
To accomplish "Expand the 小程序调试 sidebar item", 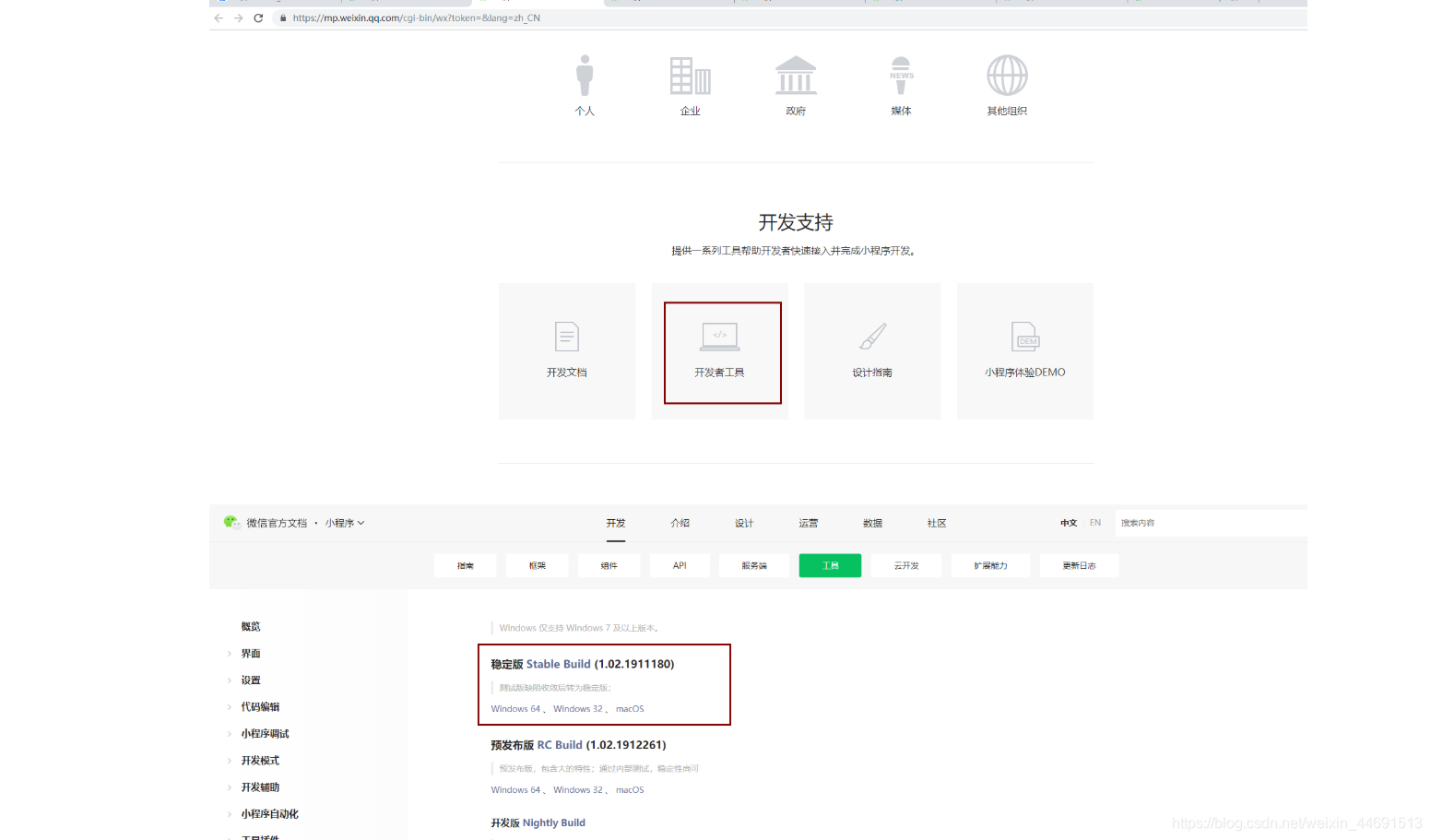I will tap(265, 734).
